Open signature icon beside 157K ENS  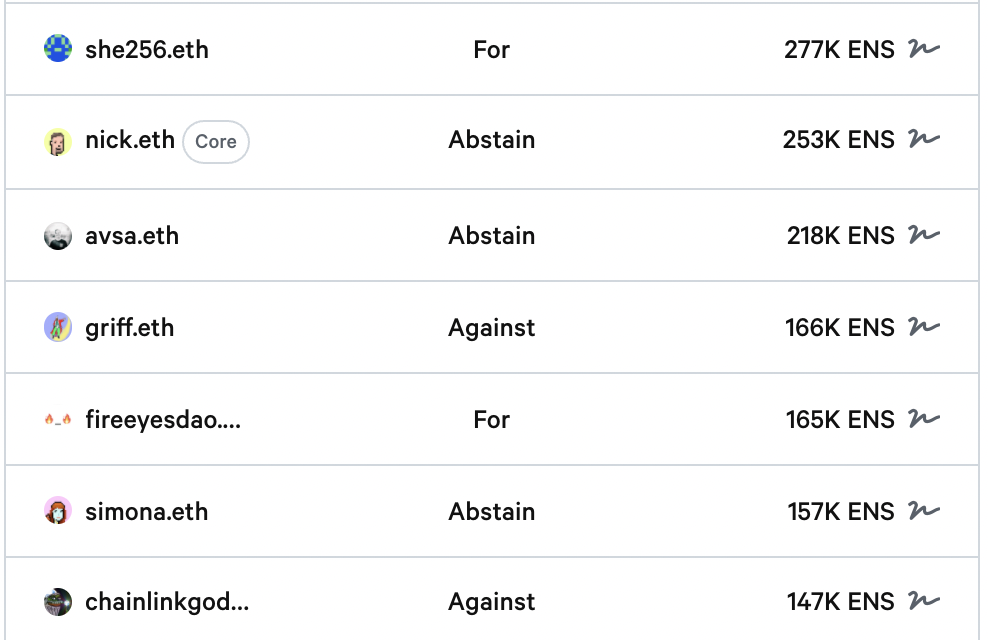tap(924, 511)
